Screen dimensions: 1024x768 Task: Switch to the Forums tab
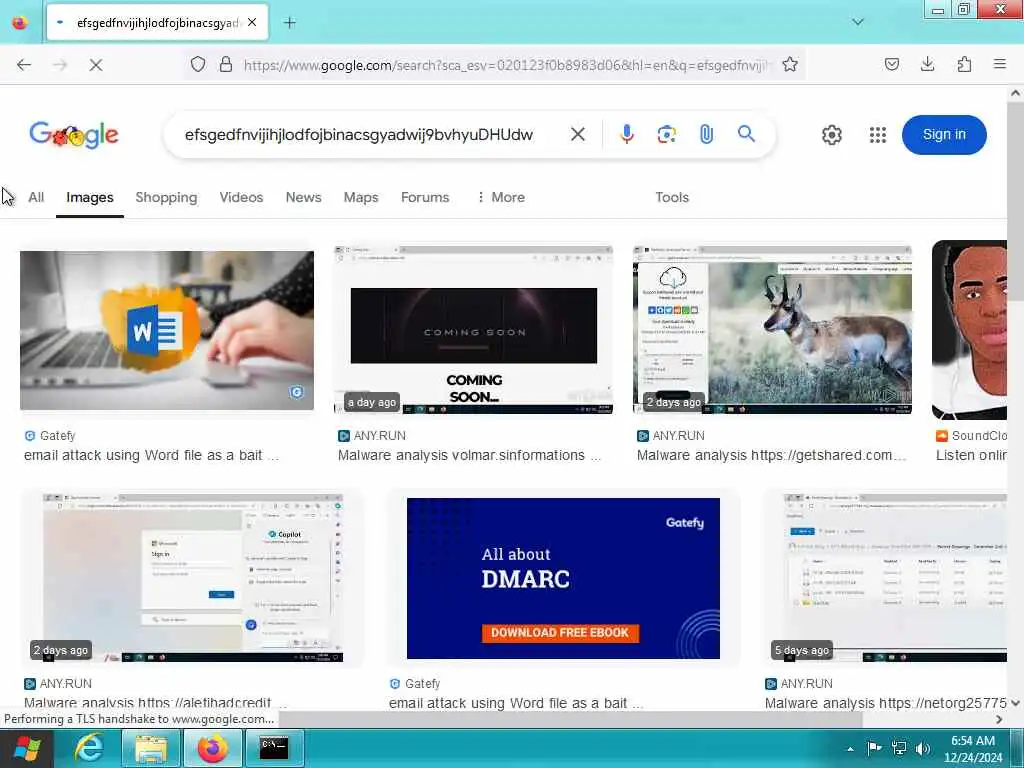[425, 197]
